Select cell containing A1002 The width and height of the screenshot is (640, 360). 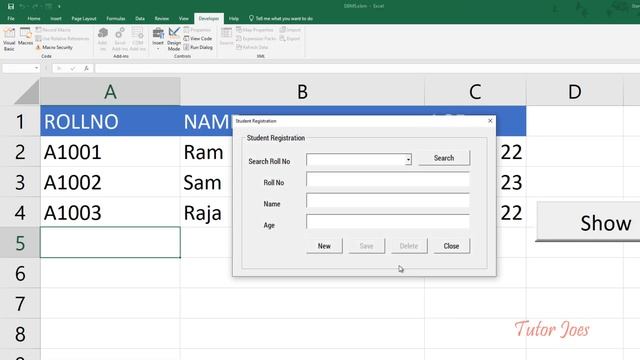coord(110,182)
